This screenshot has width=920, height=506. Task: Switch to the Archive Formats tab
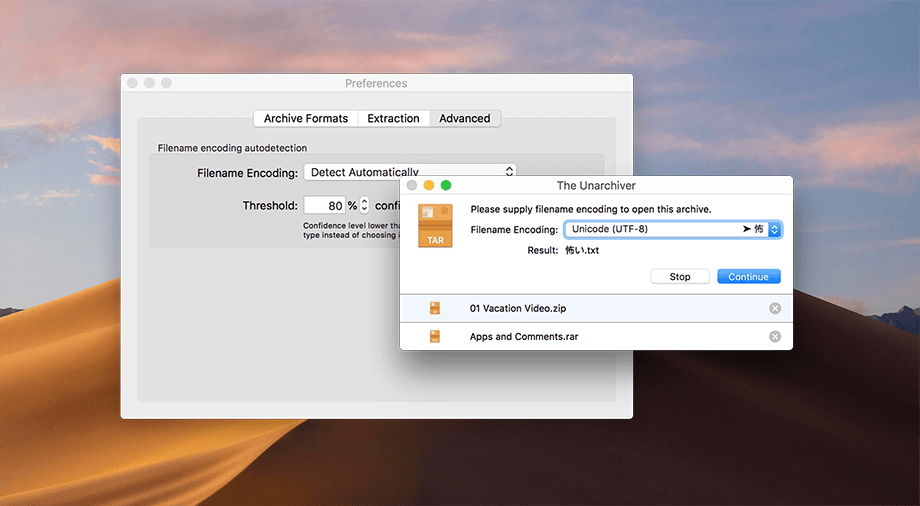[306, 118]
